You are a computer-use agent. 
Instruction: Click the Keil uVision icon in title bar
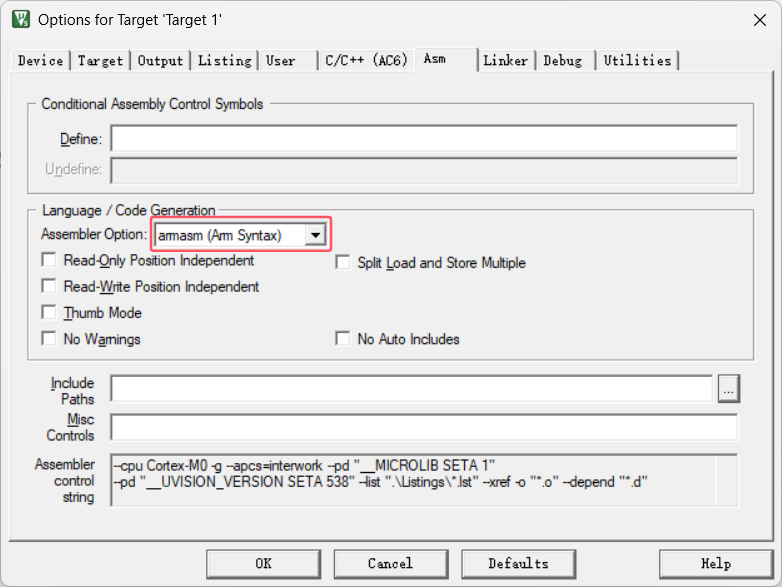click(20, 19)
